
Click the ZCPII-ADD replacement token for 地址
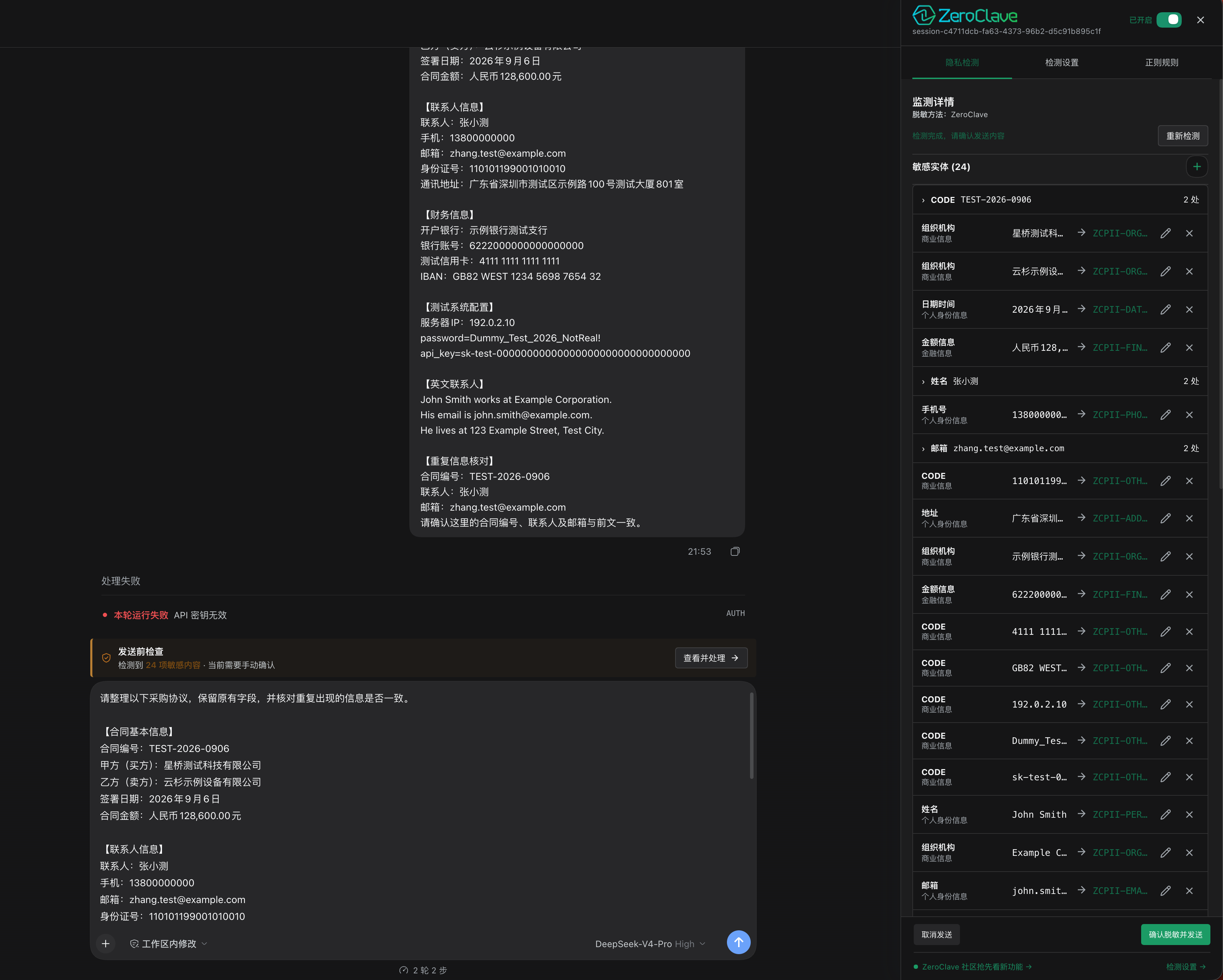point(1120,518)
